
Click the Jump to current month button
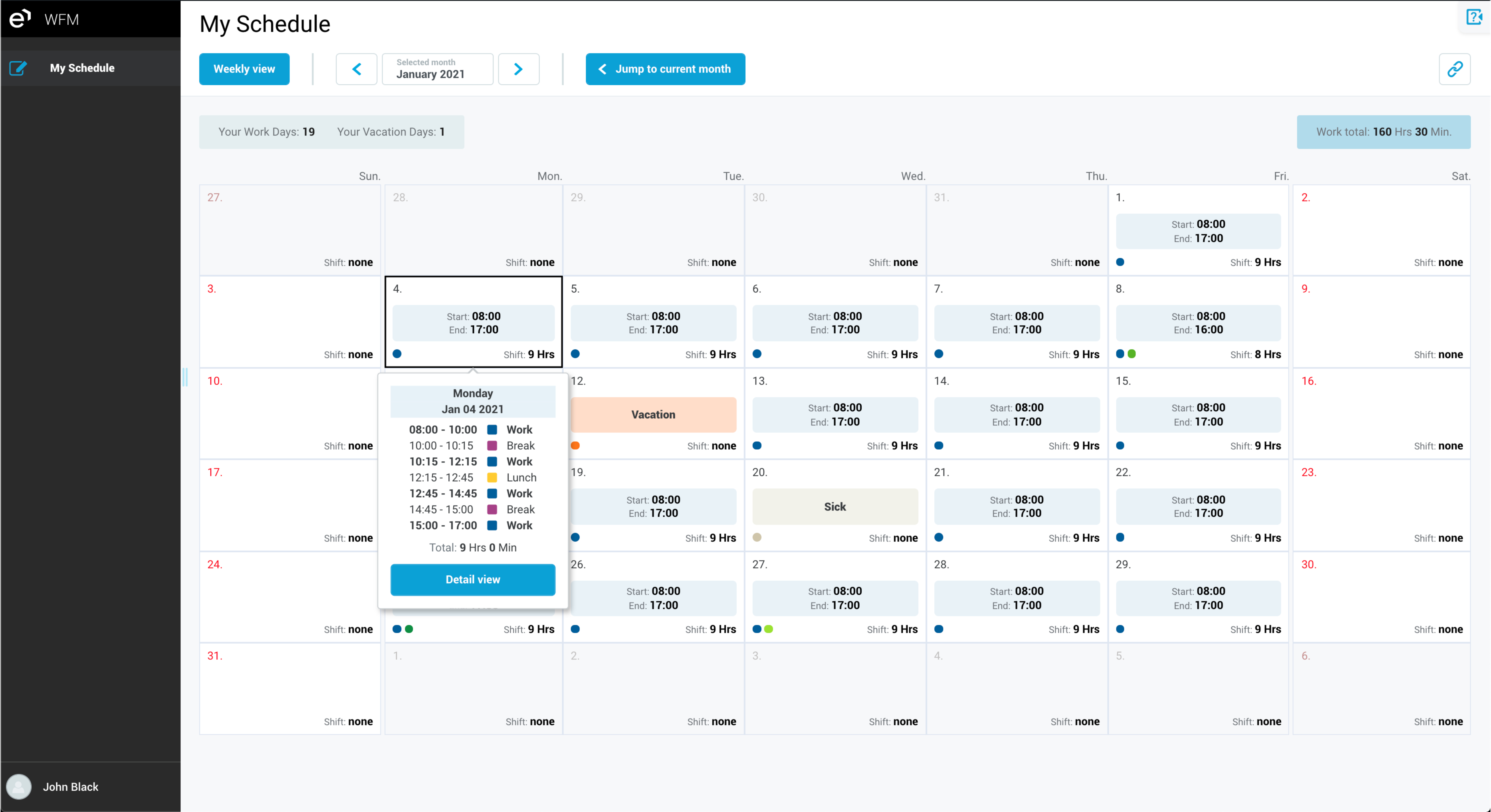(665, 69)
